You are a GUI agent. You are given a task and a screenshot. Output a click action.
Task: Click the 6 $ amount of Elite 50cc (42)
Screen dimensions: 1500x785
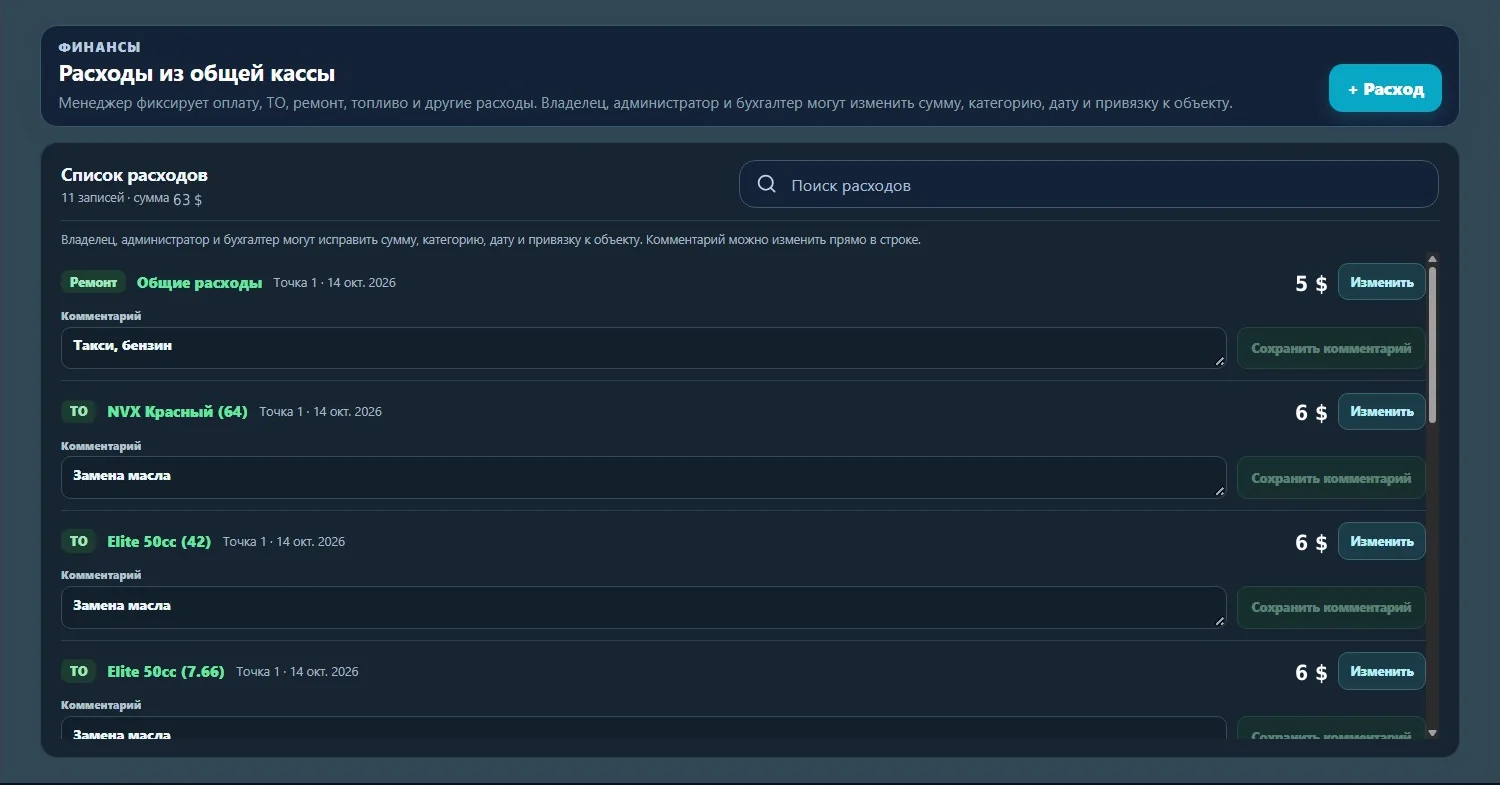(x=1311, y=542)
